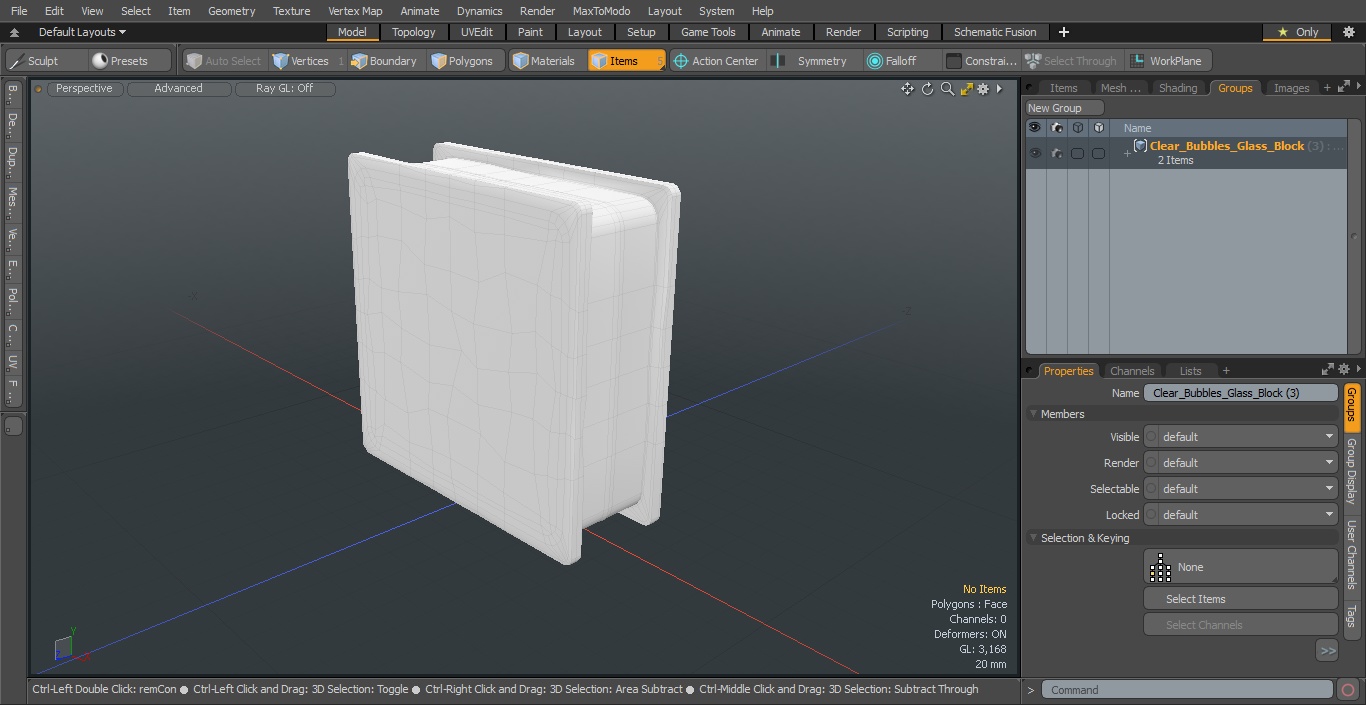Switch to the Images tab
The width and height of the screenshot is (1366, 705).
[1291, 88]
